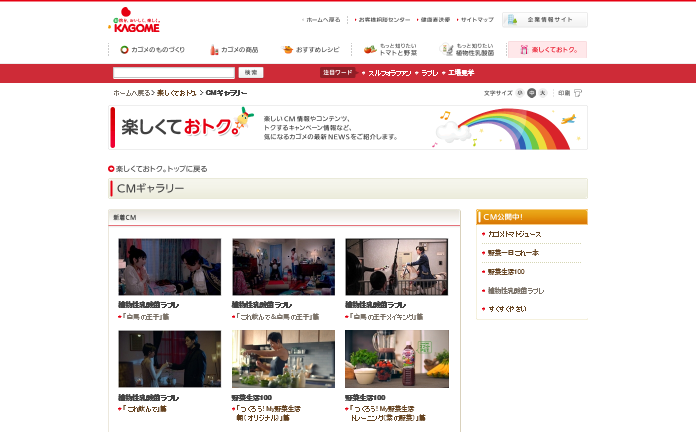Image resolution: width=696 pixels, height=432 pixels.
Task: Focus the site search input field
Action: [x=174, y=73]
